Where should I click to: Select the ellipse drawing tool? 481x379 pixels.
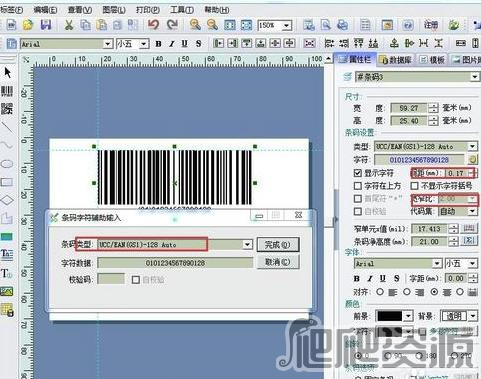tap(7, 164)
